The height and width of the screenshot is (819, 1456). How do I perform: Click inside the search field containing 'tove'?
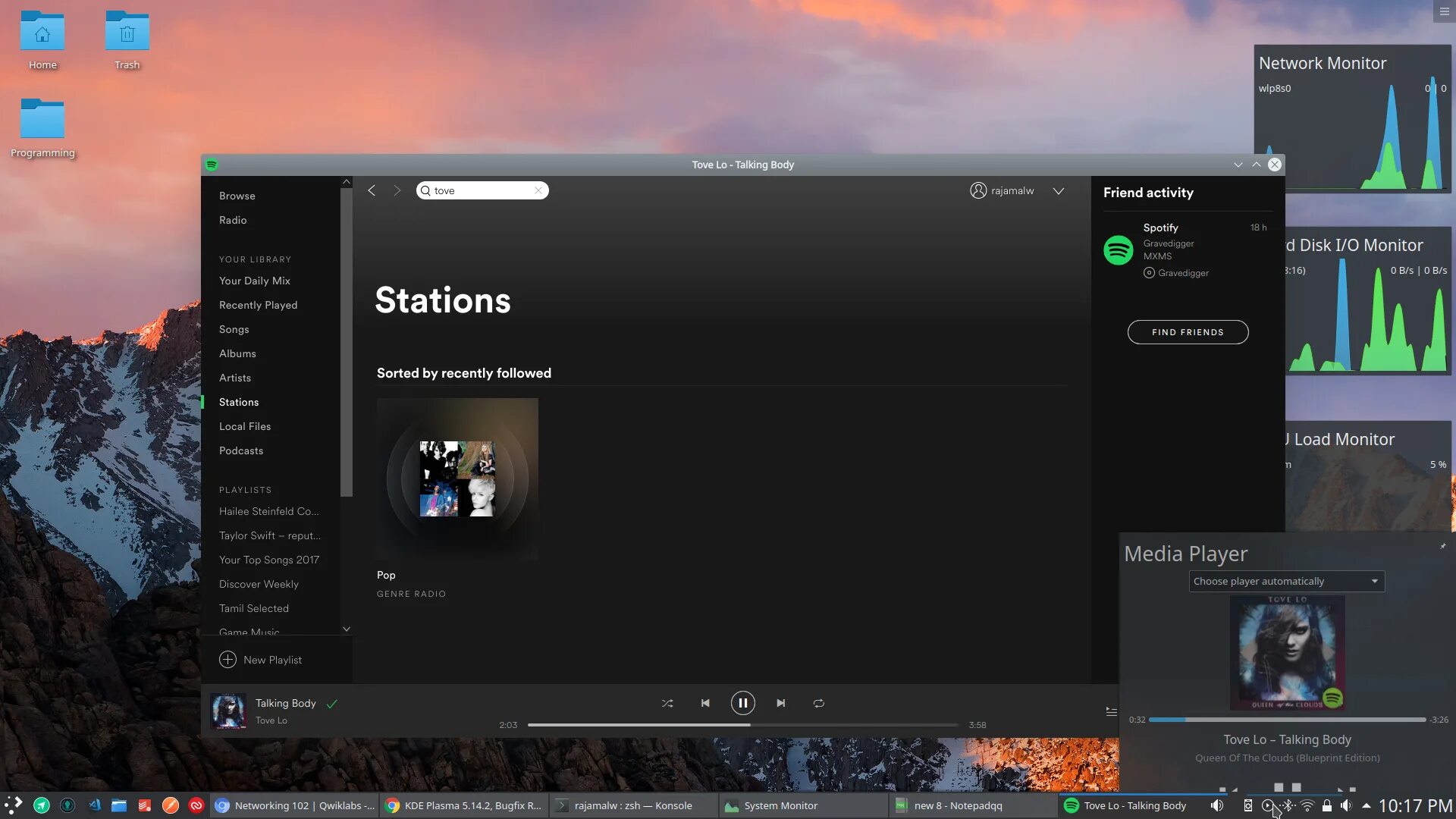482,190
